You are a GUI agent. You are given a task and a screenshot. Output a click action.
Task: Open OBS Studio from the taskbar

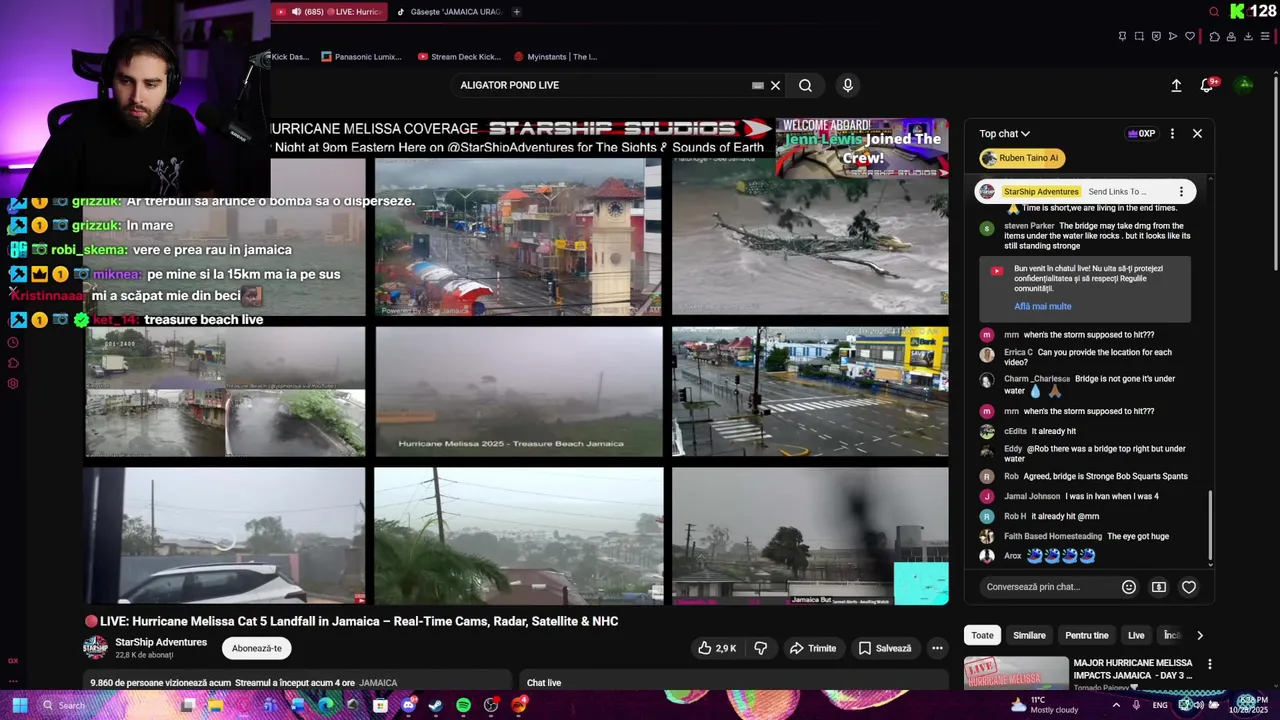tap(491, 705)
